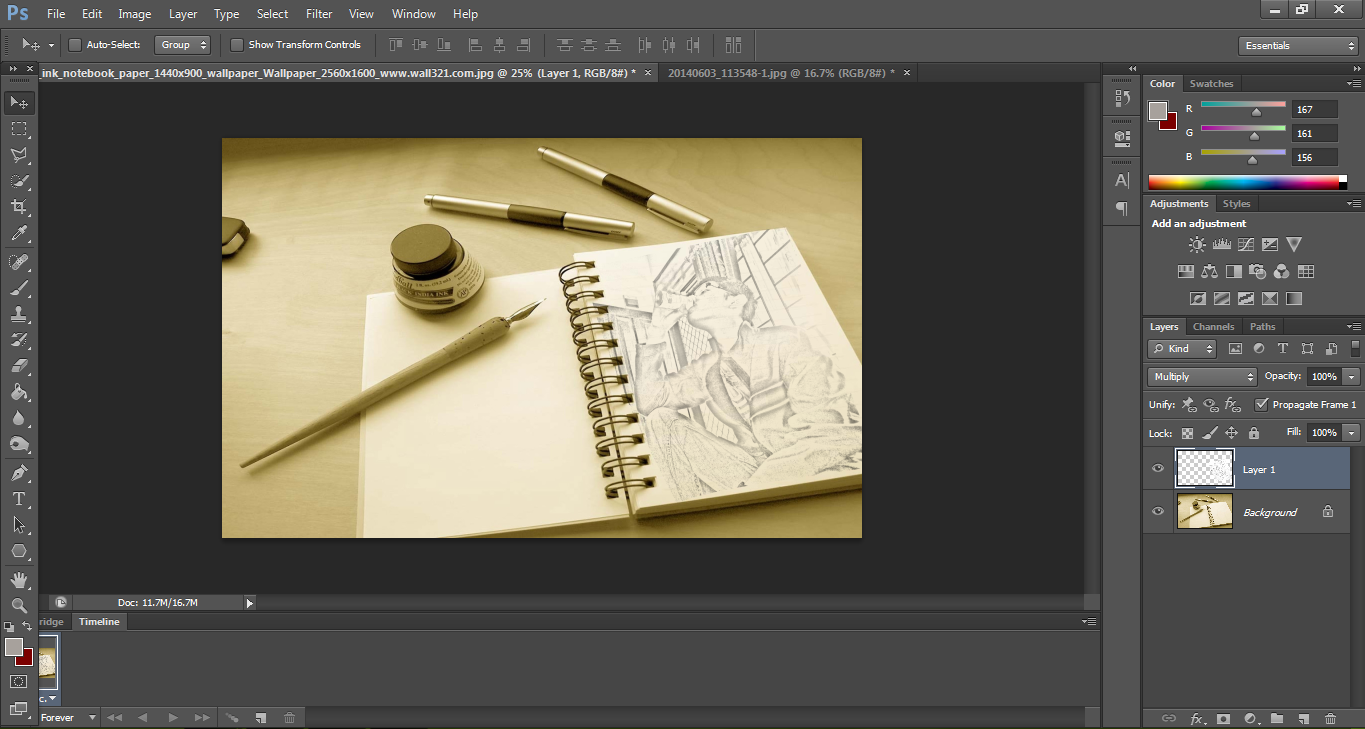The height and width of the screenshot is (729, 1365).
Task: Open the Filter menu
Action: coord(319,14)
